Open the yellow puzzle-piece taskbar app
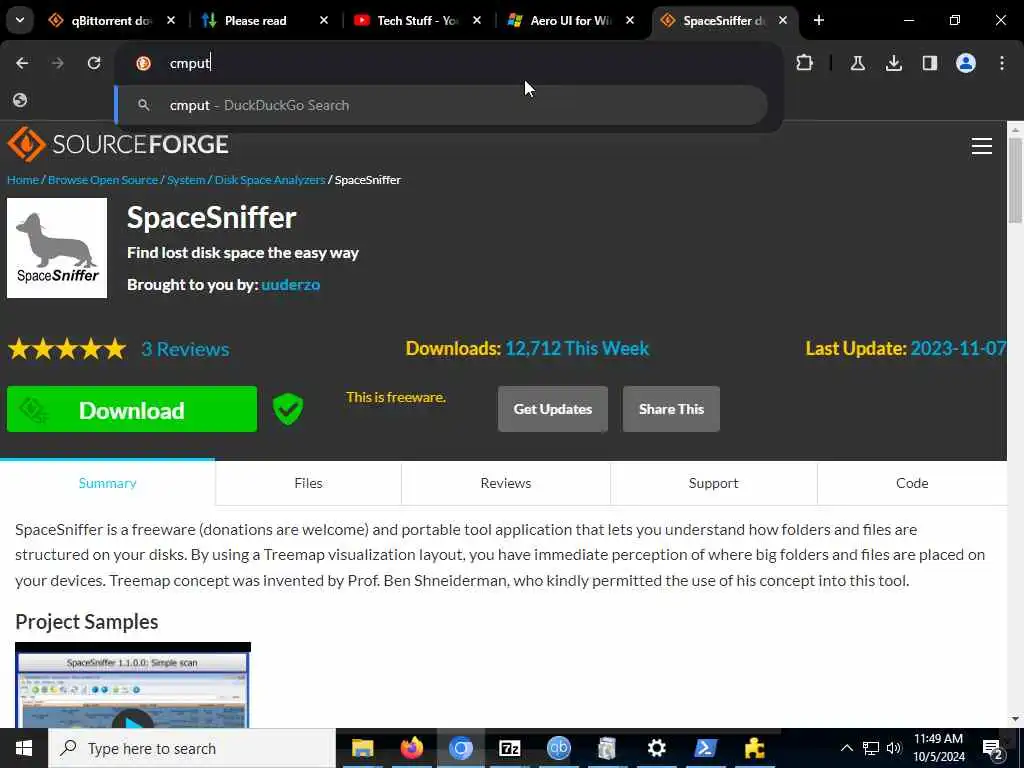The width and height of the screenshot is (1024, 768). click(x=754, y=748)
